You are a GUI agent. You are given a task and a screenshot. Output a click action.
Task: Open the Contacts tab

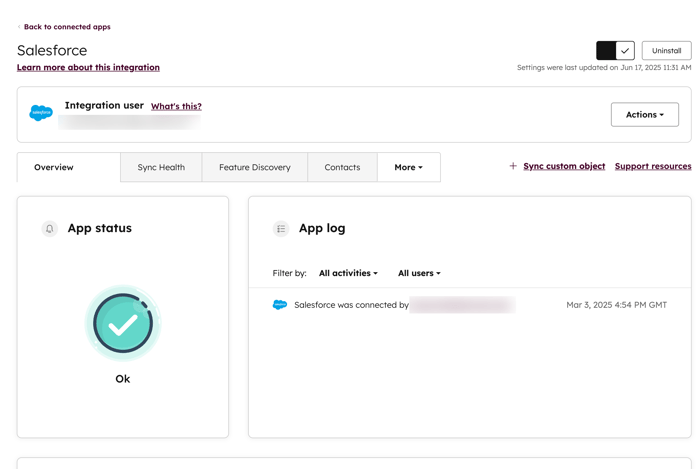click(x=342, y=167)
